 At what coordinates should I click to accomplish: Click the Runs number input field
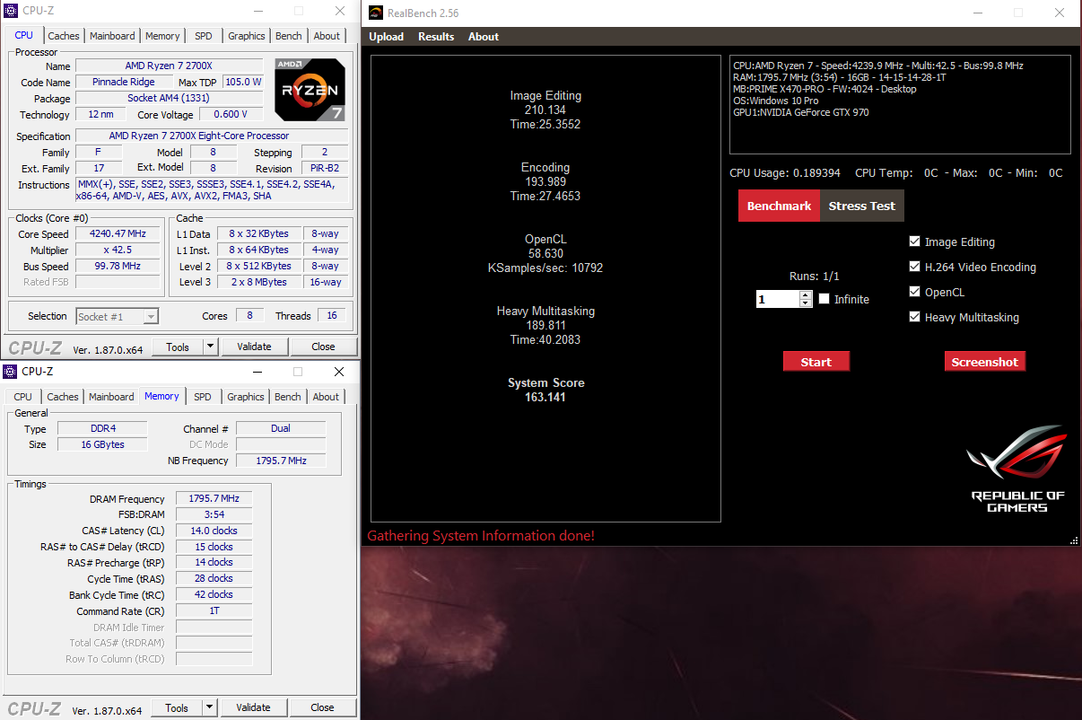point(778,299)
